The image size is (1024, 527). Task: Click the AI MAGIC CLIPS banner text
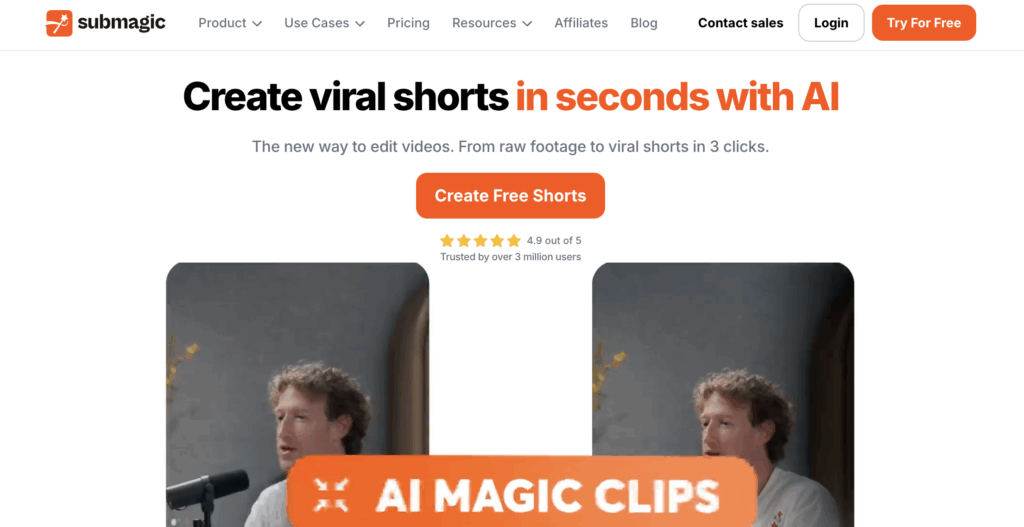pyautogui.click(x=547, y=496)
